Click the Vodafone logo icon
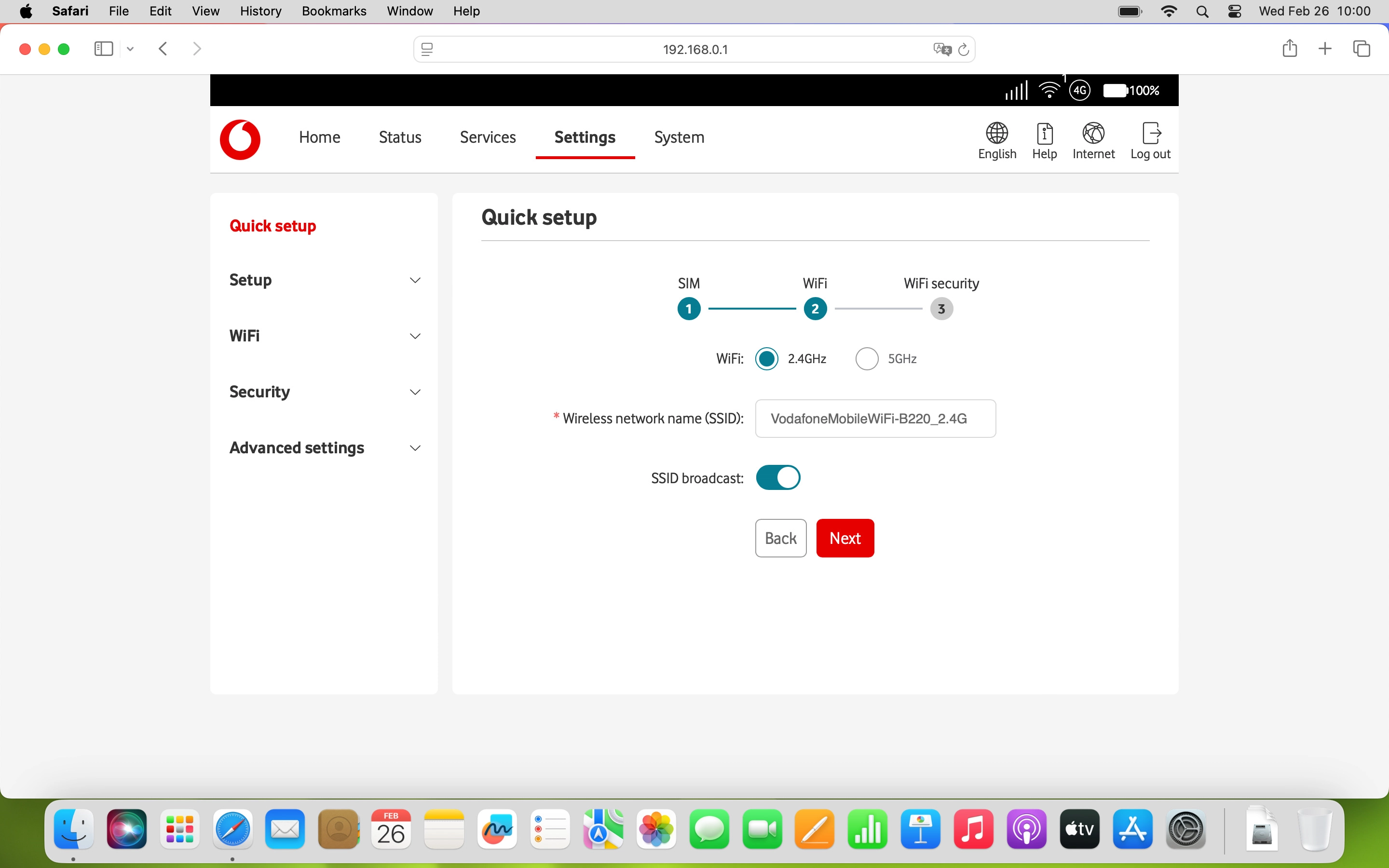Screen dimensions: 1389x868 click(x=240, y=139)
